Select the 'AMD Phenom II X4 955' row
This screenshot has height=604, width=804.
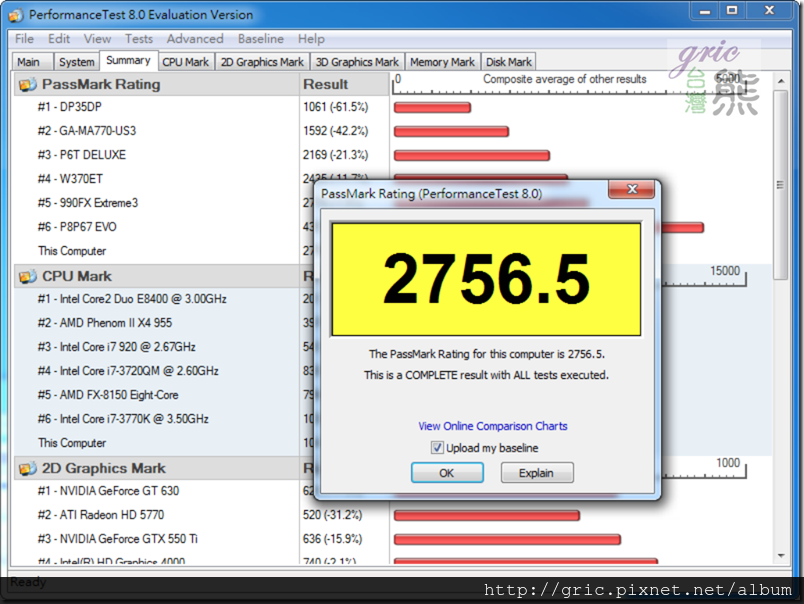click(x=105, y=323)
